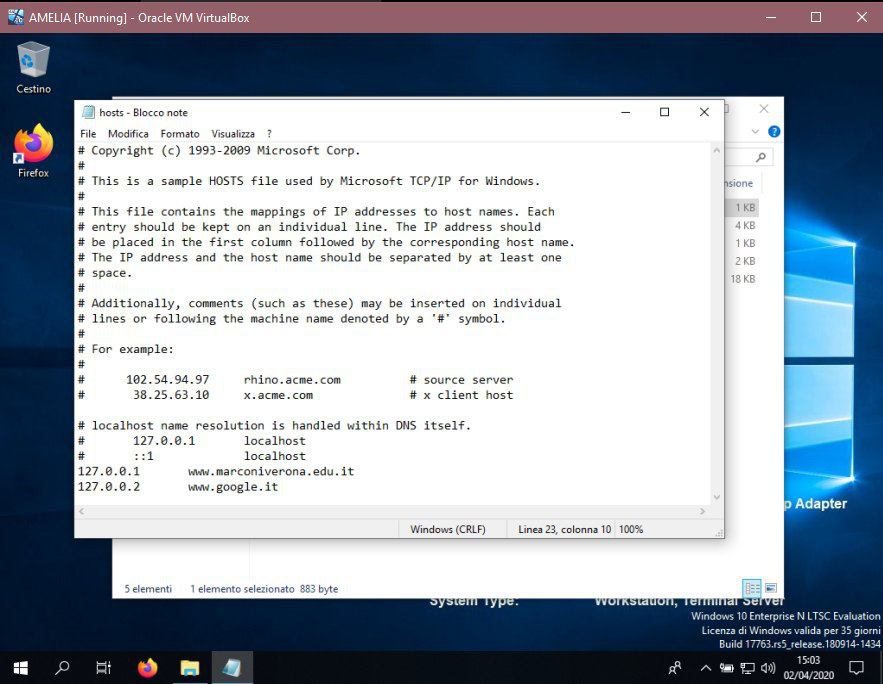Open the ? help menu
Screen dimensions: 883x684
pyautogui.click(x=269, y=134)
